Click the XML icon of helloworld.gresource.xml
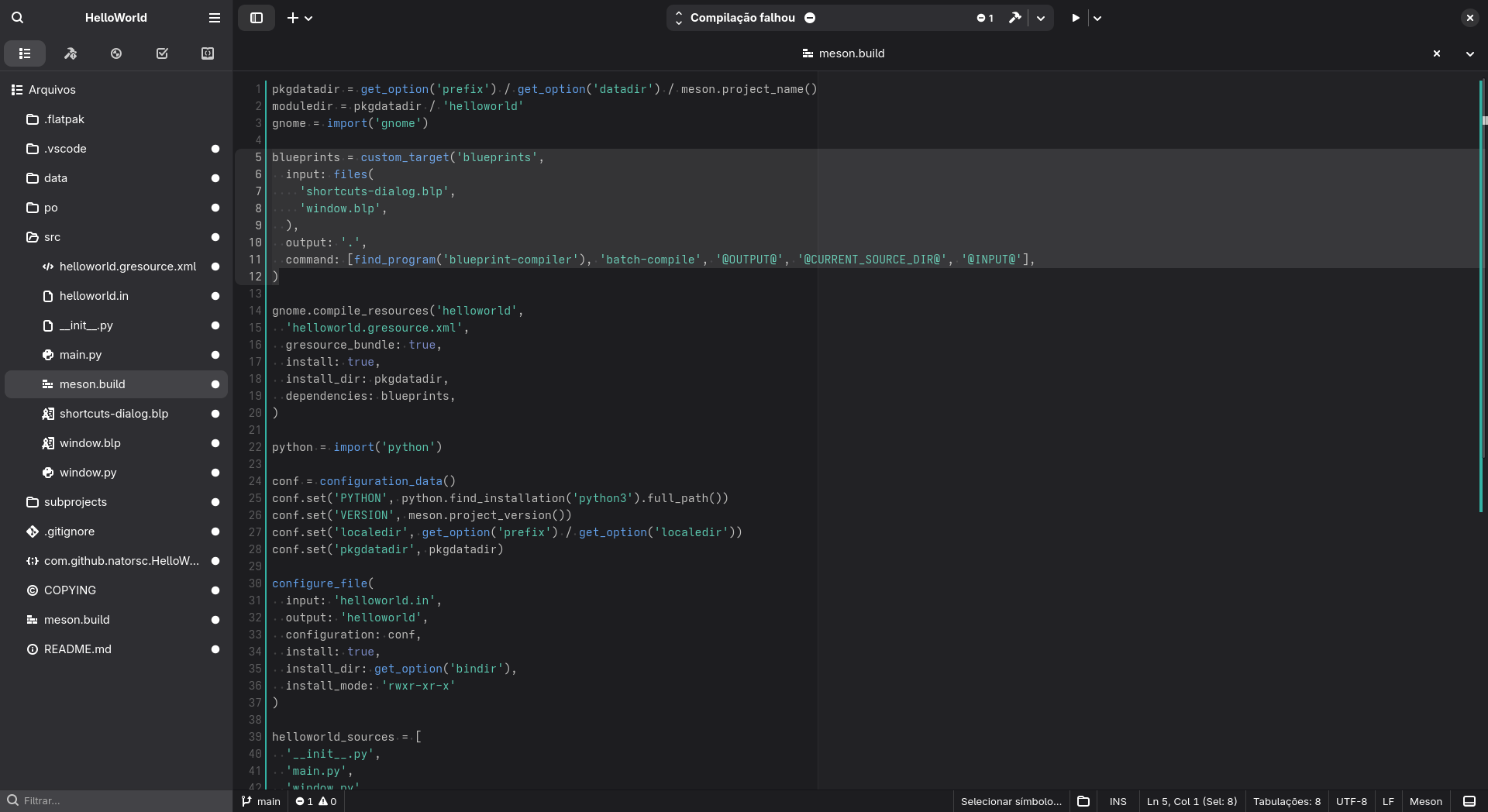 48,267
